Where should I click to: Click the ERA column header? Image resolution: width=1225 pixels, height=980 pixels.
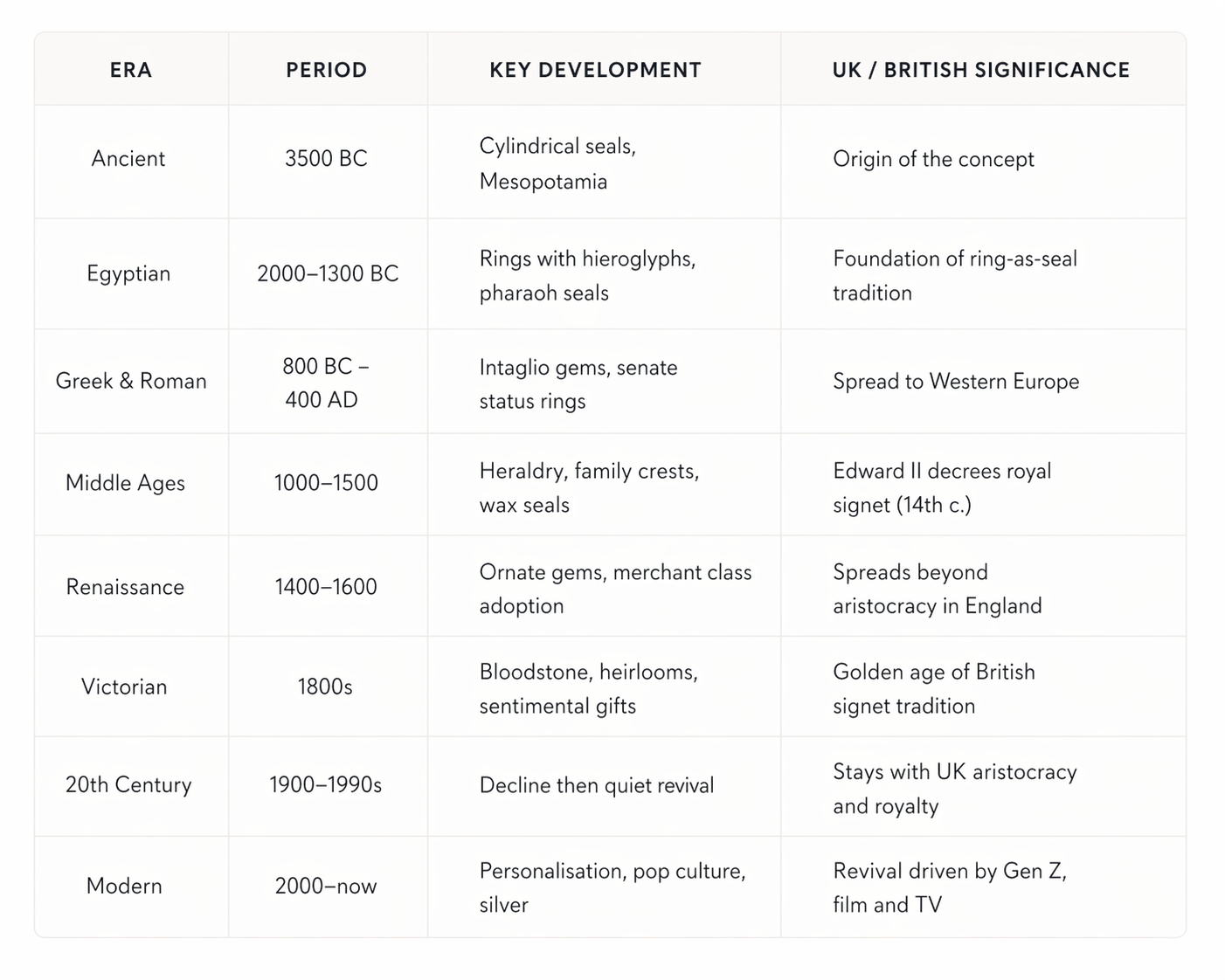[131, 70]
